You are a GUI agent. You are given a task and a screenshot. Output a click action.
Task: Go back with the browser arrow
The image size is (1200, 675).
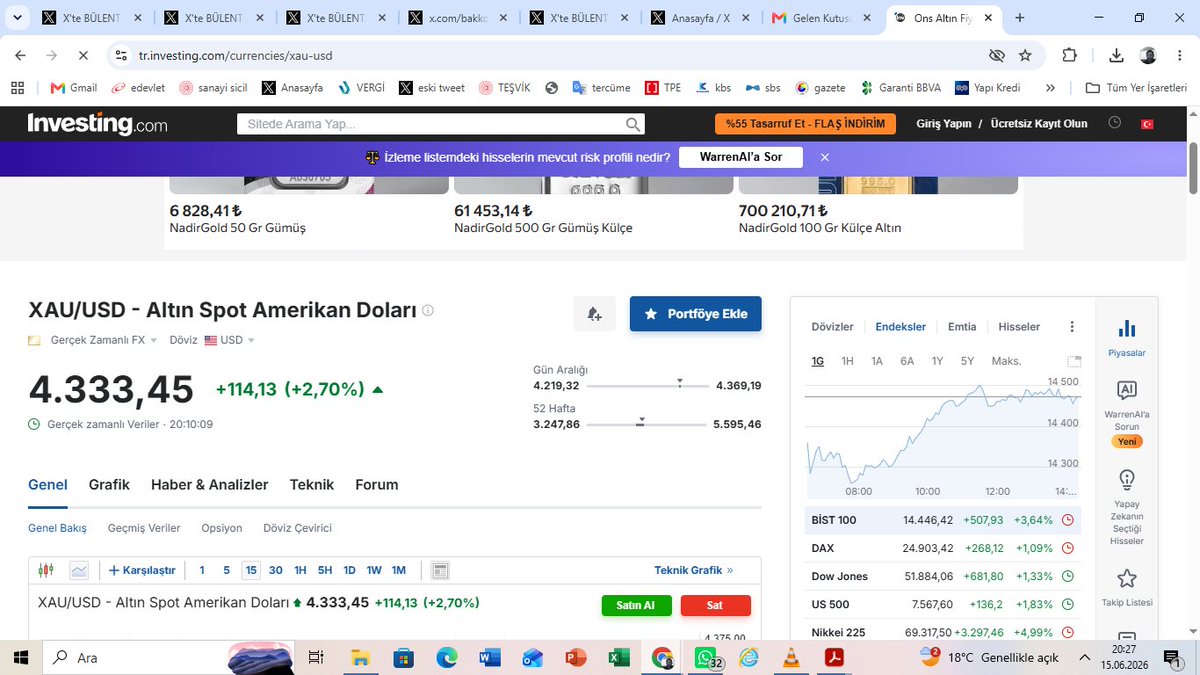(20, 56)
